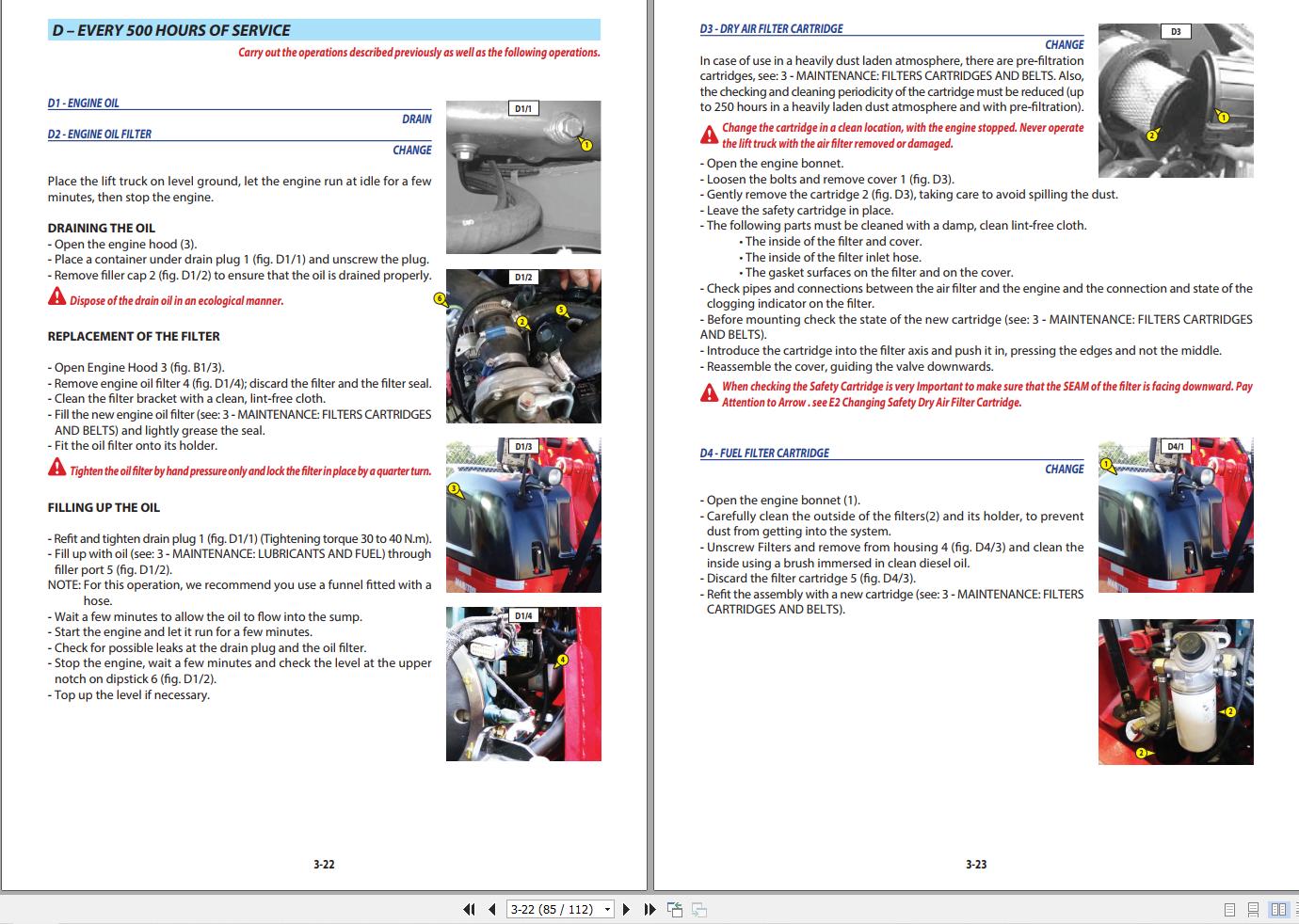
Task: Follow the D1 - ENGINE OIL heading link
Action: coord(84,102)
